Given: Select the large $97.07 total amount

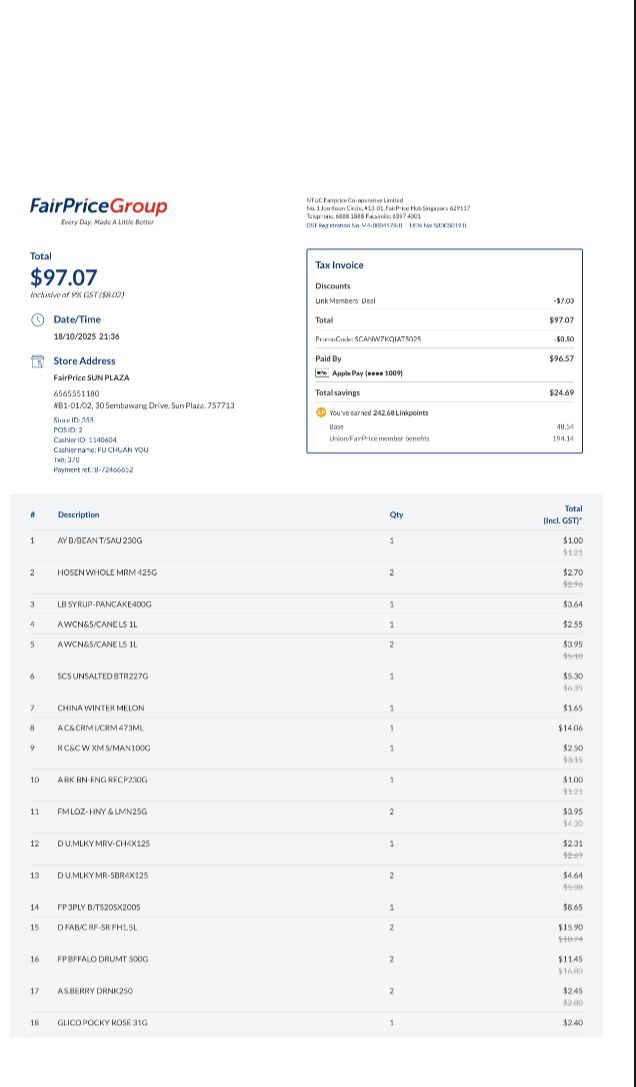Looking at the screenshot, I should pyautogui.click(x=64, y=277).
